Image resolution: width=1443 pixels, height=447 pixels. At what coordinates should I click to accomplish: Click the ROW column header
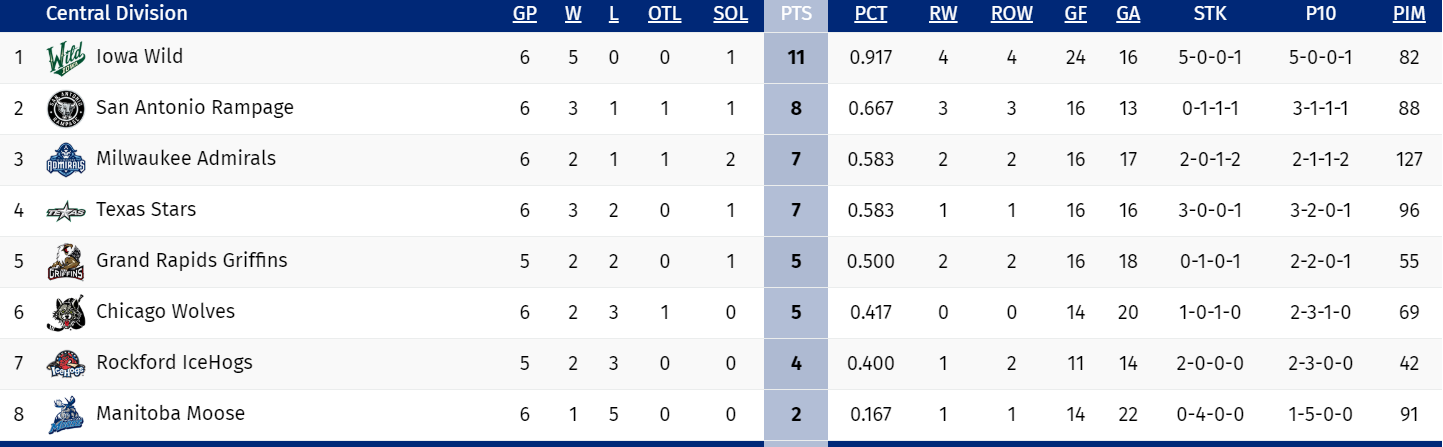(x=1011, y=14)
